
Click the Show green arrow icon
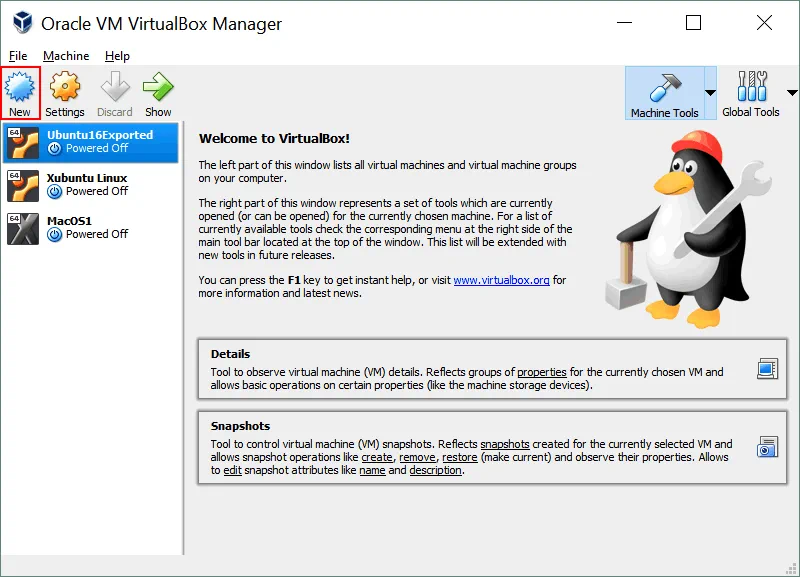158,88
